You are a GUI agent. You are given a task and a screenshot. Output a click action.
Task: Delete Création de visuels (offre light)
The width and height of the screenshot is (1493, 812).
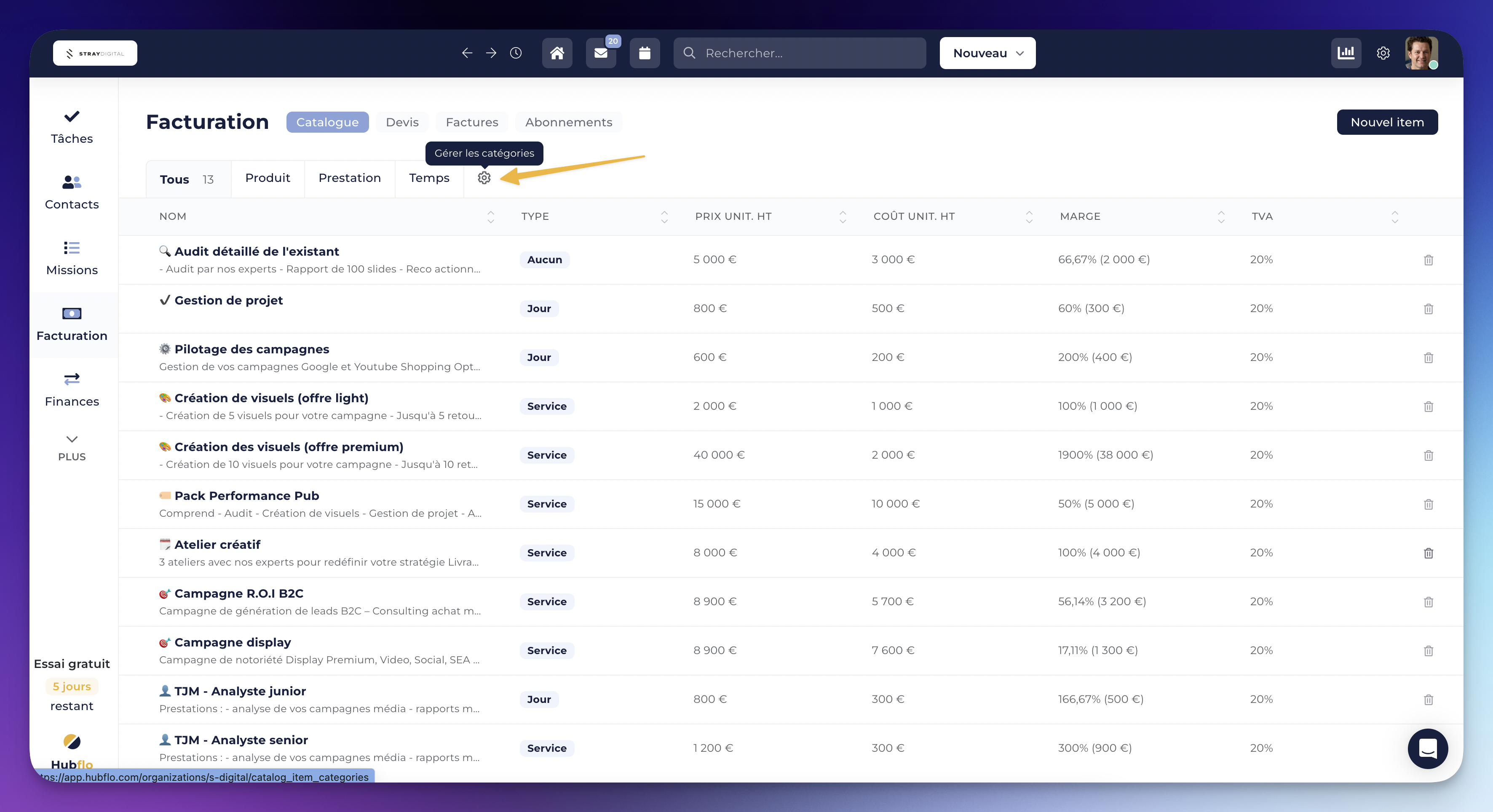(x=1429, y=406)
